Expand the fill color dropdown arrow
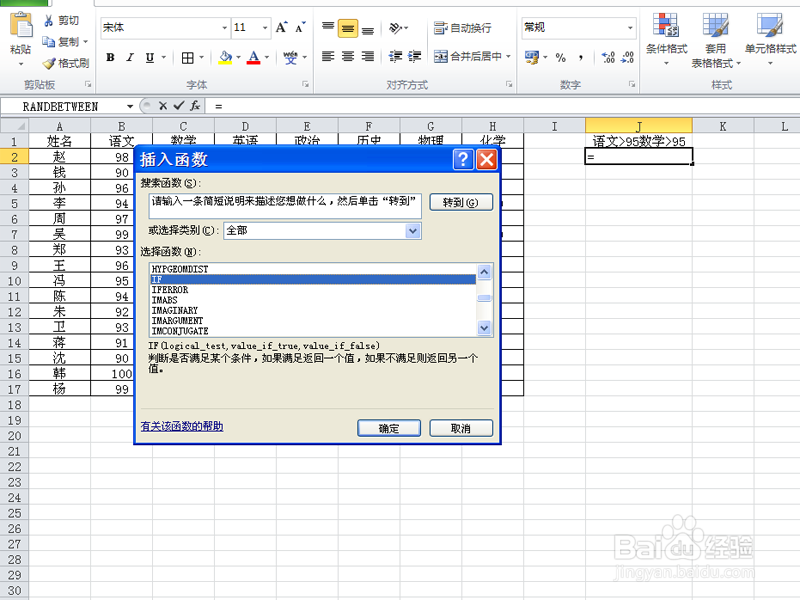 pos(238,57)
